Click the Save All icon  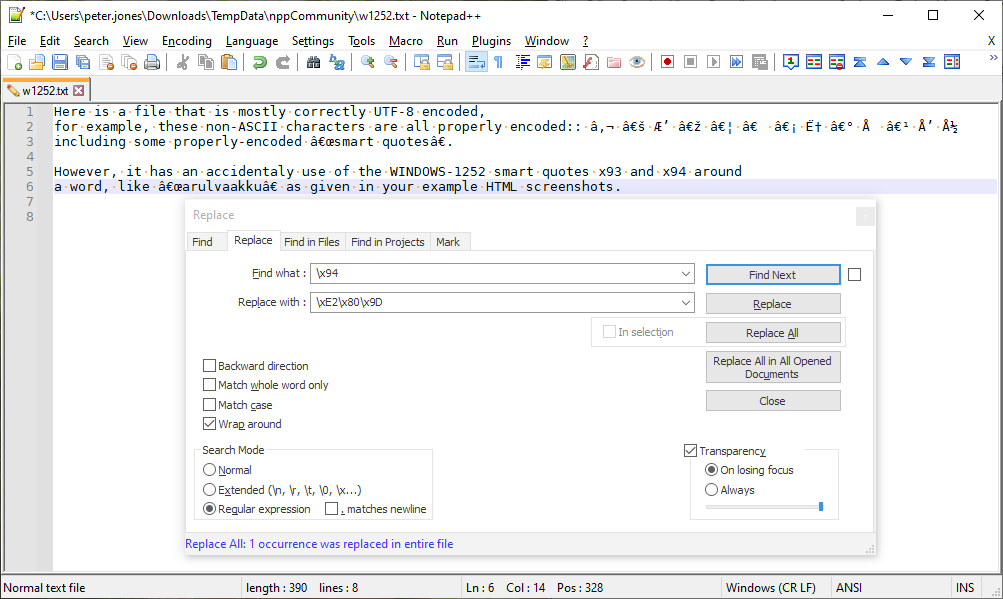pos(83,62)
